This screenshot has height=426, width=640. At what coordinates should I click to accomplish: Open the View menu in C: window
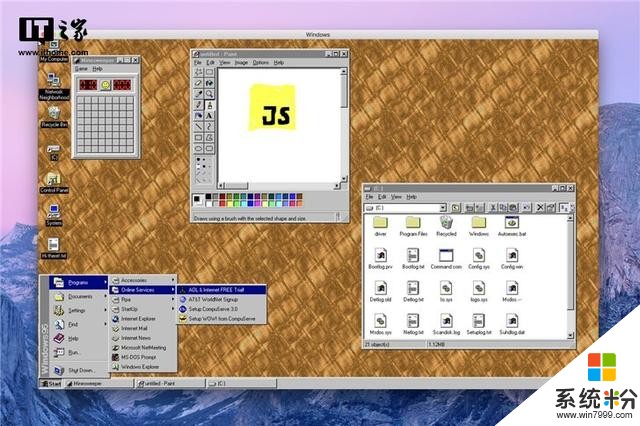pyautogui.click(x=396, y=197)
